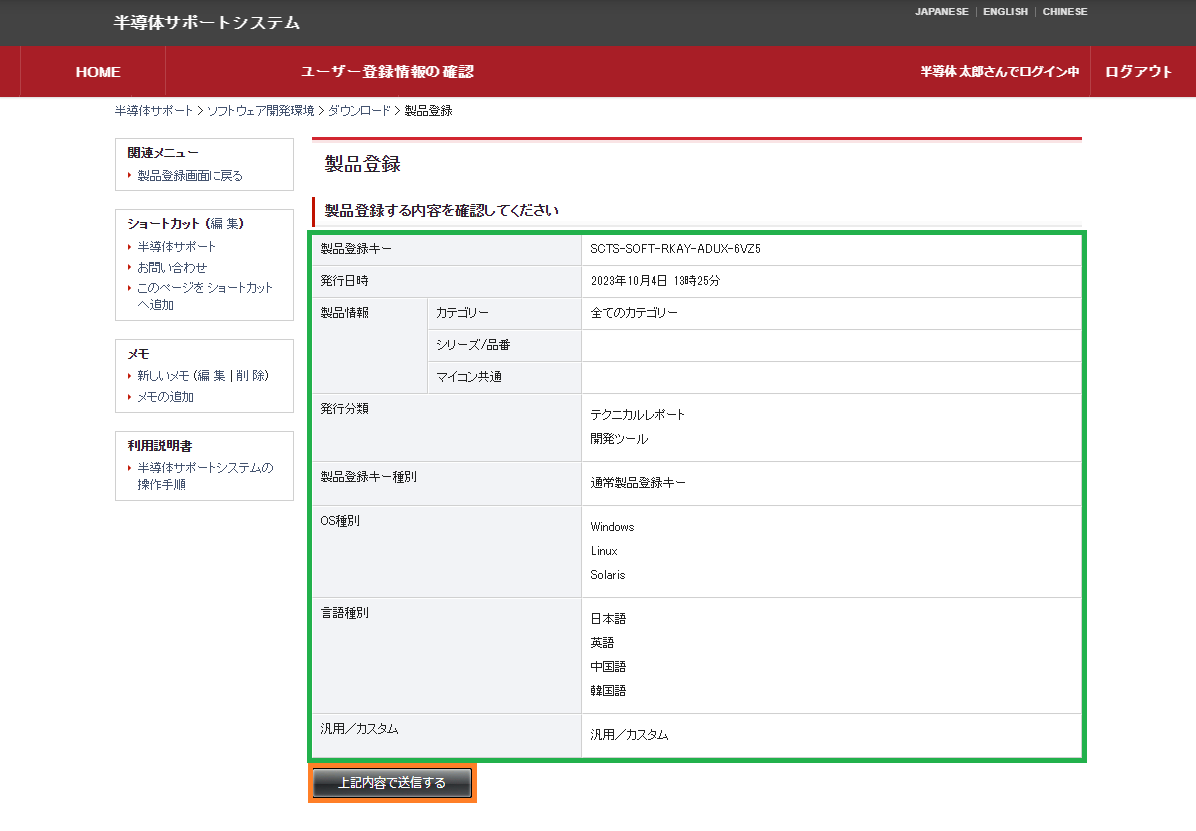Go to HOME in navigation bar

point(98,72)
